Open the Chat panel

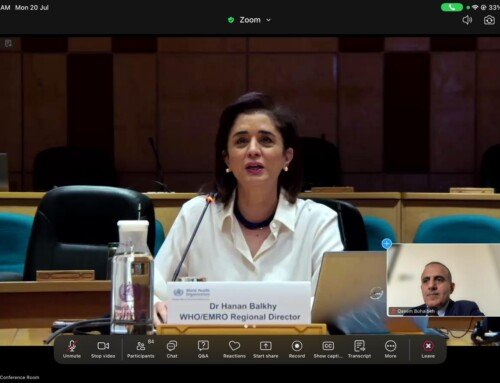tap(172, 349)
